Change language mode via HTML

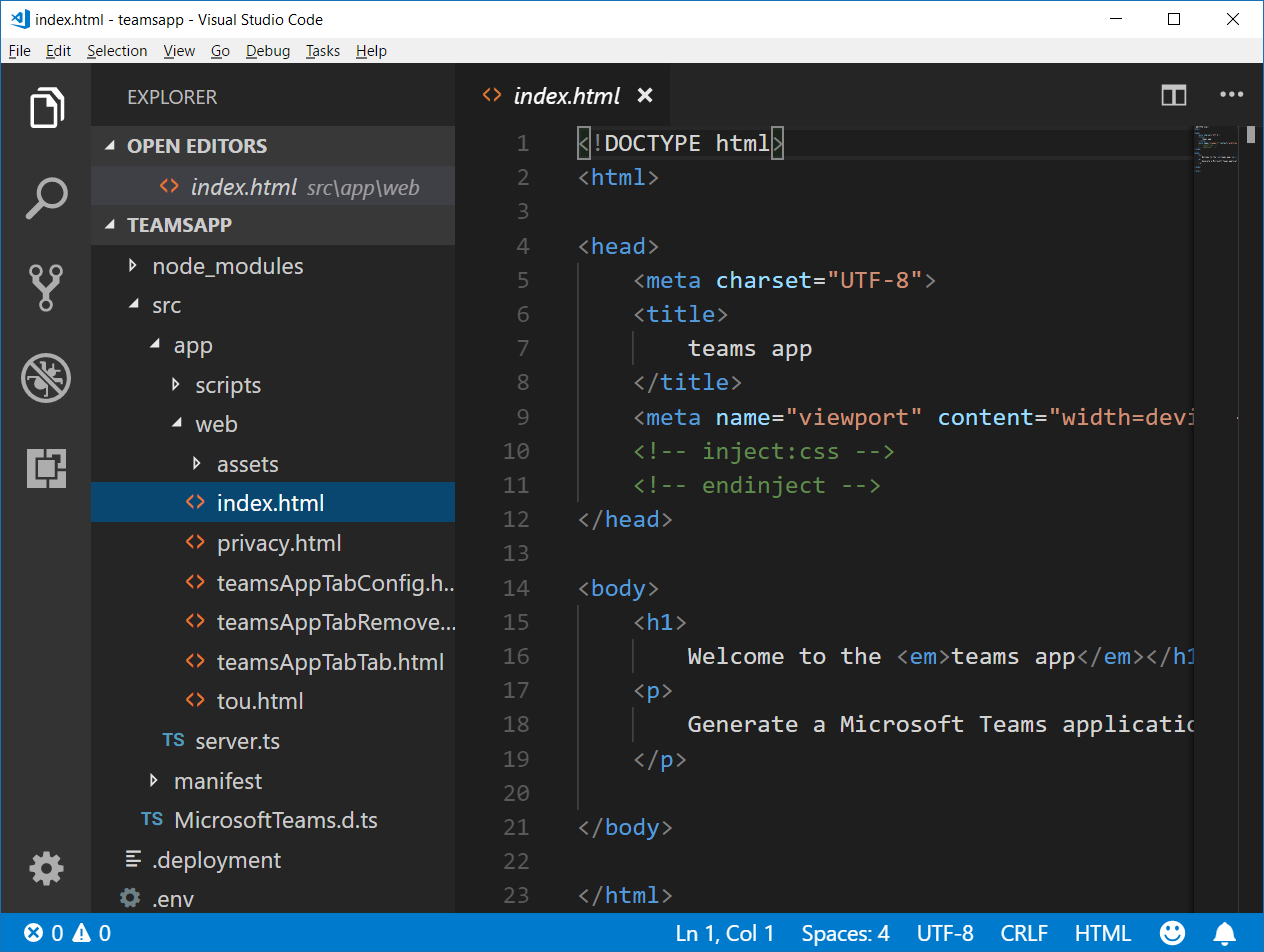pyautogui.click(x=1103, y=933)
